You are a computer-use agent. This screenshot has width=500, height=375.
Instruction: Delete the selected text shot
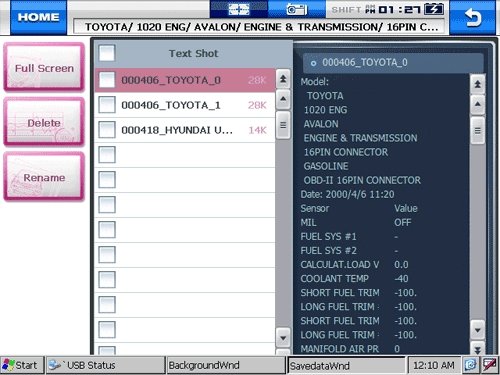click(44, 123)
